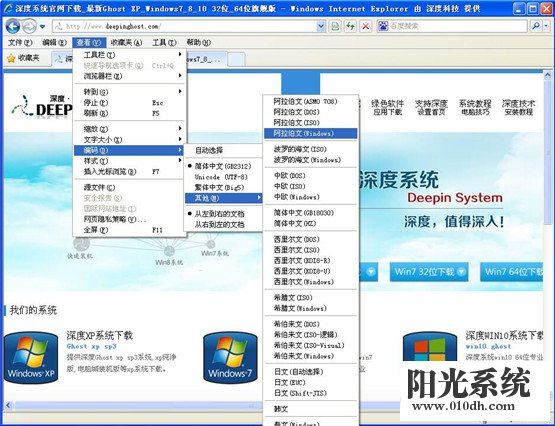Select 阿拉伯文(ASMO 708) encoding

pos(311,102)
